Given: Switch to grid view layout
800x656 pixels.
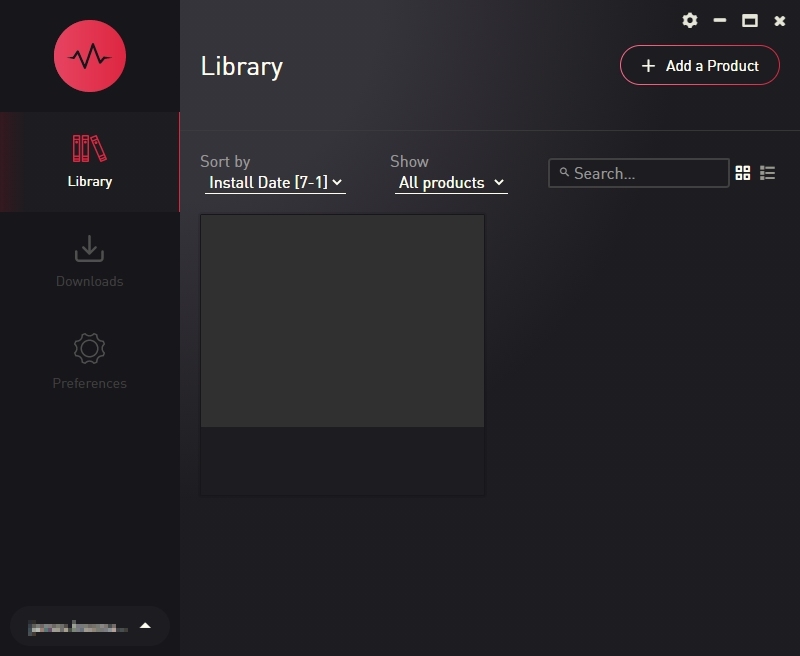Looking at the screenshot, I should tap(743, 173).
